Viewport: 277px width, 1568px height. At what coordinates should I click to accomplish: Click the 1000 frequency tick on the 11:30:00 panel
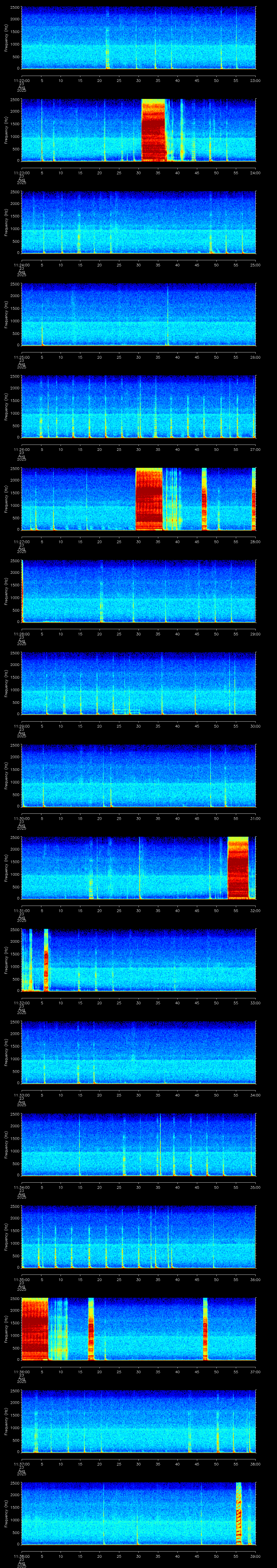tap(15, 782)
